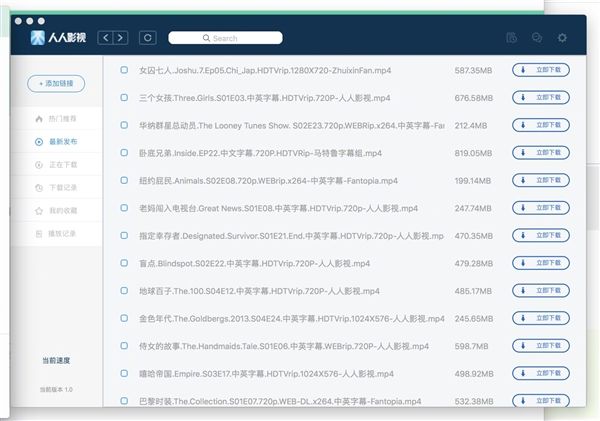Download Animals.S02E08 with 立即下载 button
The height and width of the screenshot is (421, 600).
pos(541,180)
